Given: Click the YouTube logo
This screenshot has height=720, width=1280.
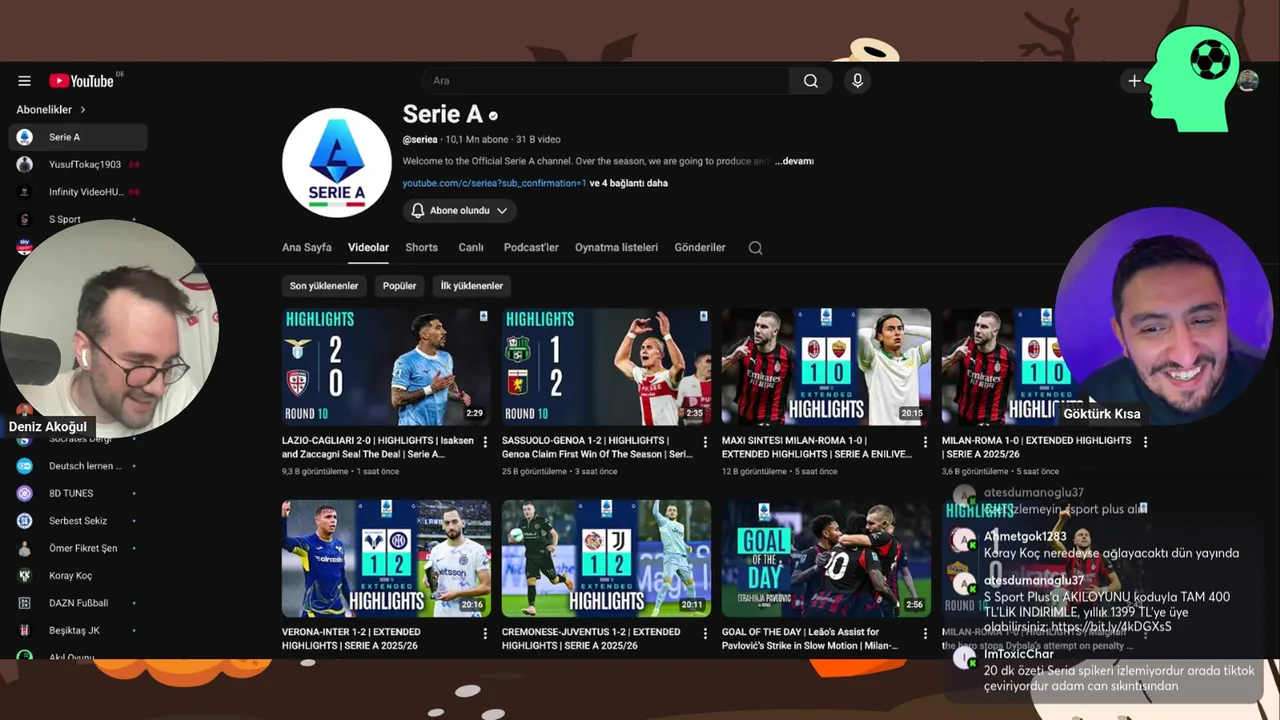Looking at the screenshot, I should click(x=82, y=81).
